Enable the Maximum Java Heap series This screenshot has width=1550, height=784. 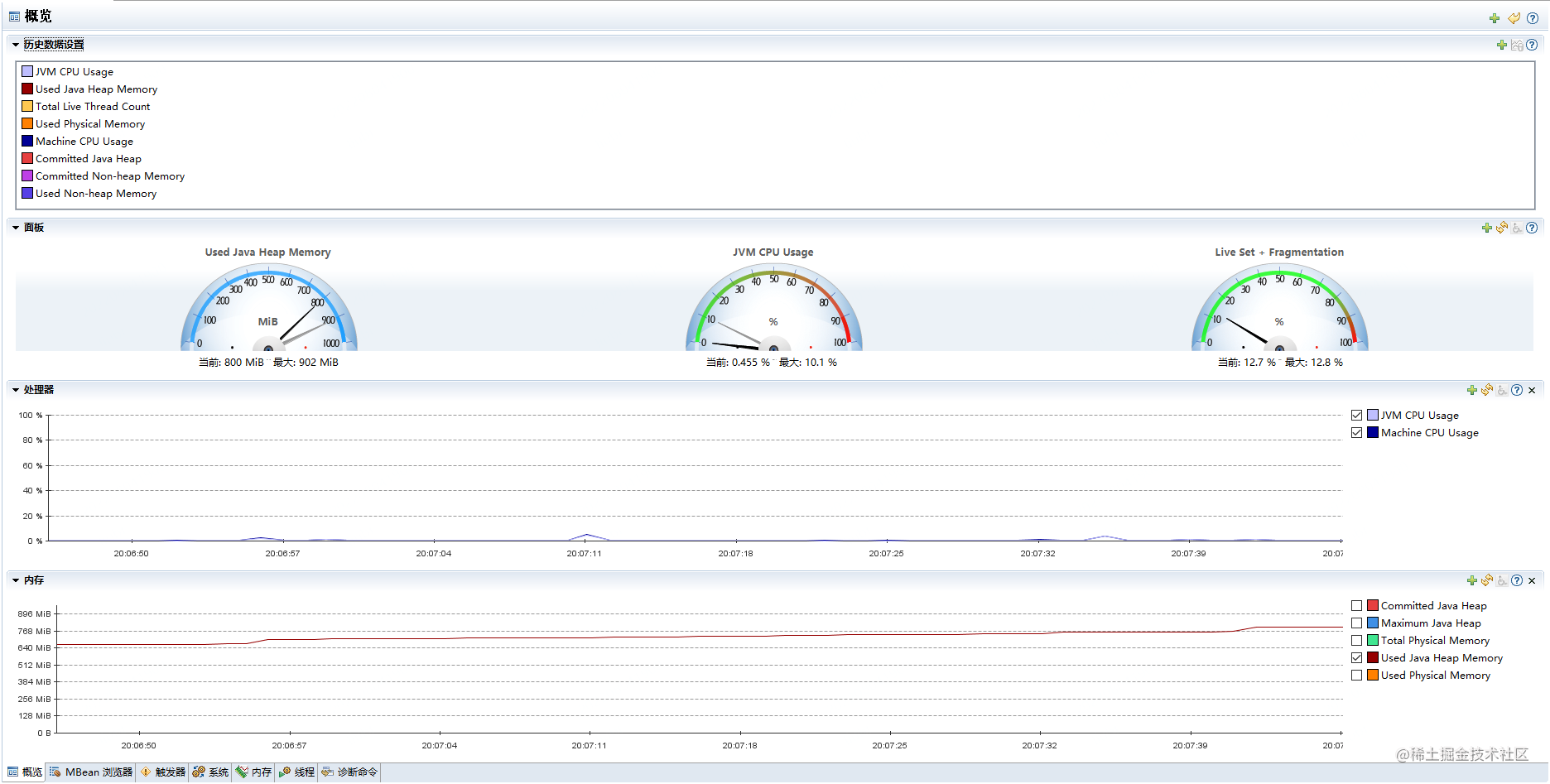click(x=1356, y=623)
